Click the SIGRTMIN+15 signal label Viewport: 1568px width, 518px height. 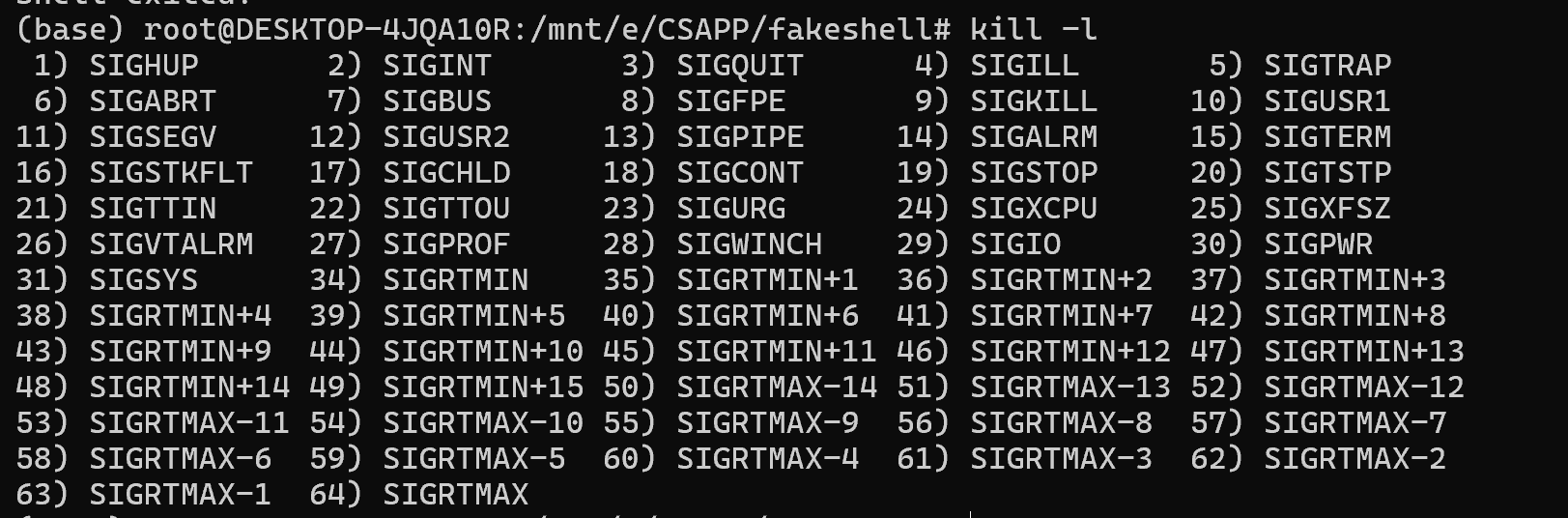[483, 387]
